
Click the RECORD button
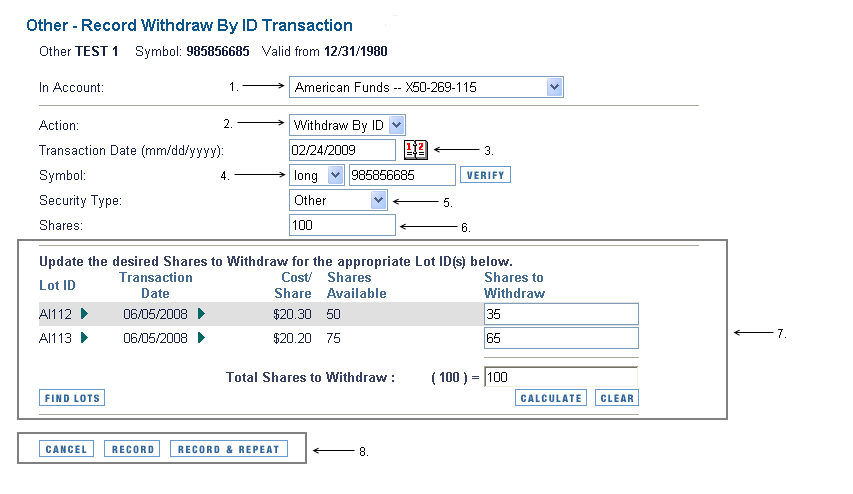tap(132, 449)
